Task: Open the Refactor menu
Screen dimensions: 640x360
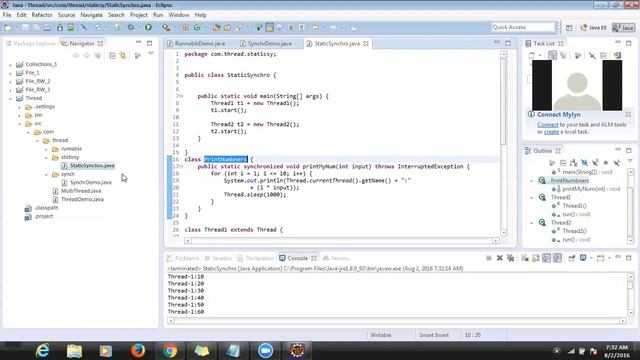Action: [x=42, y=15]
